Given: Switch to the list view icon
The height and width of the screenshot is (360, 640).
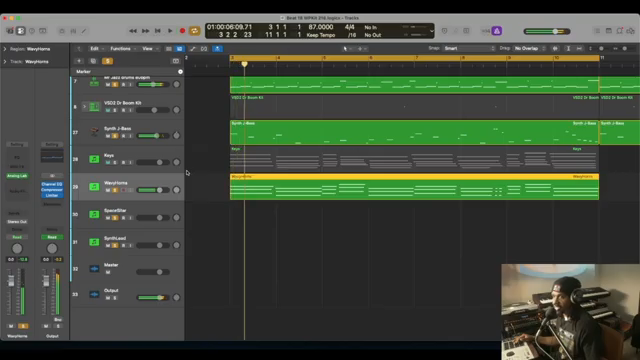Looking at the screenshot, I should (x=169, y=49).
